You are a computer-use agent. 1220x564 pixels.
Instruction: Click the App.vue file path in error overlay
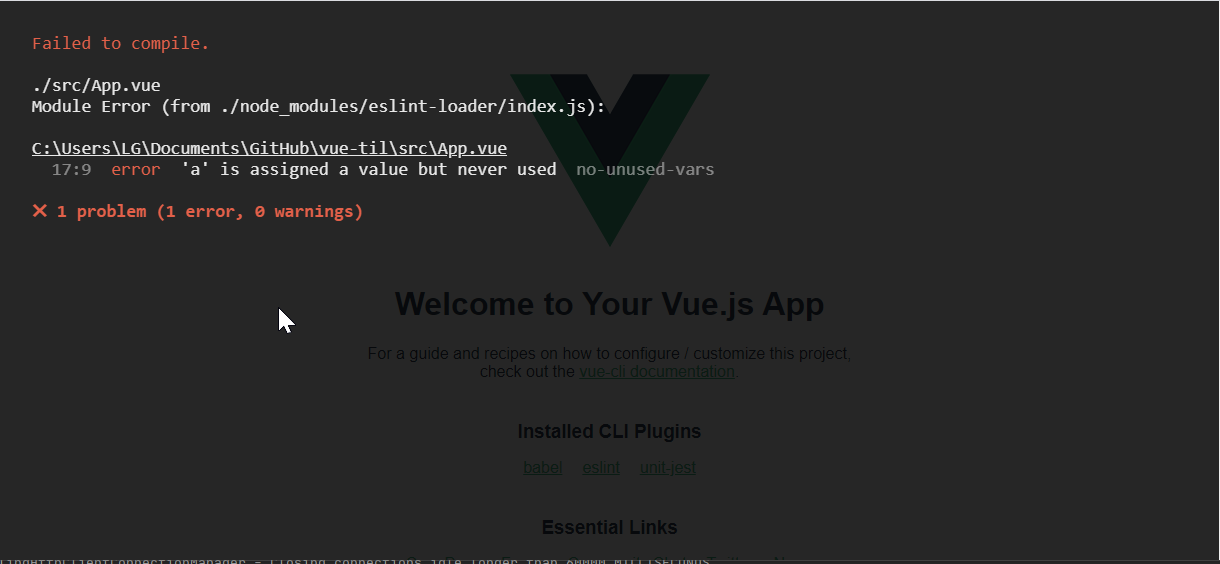pos(269,148)
